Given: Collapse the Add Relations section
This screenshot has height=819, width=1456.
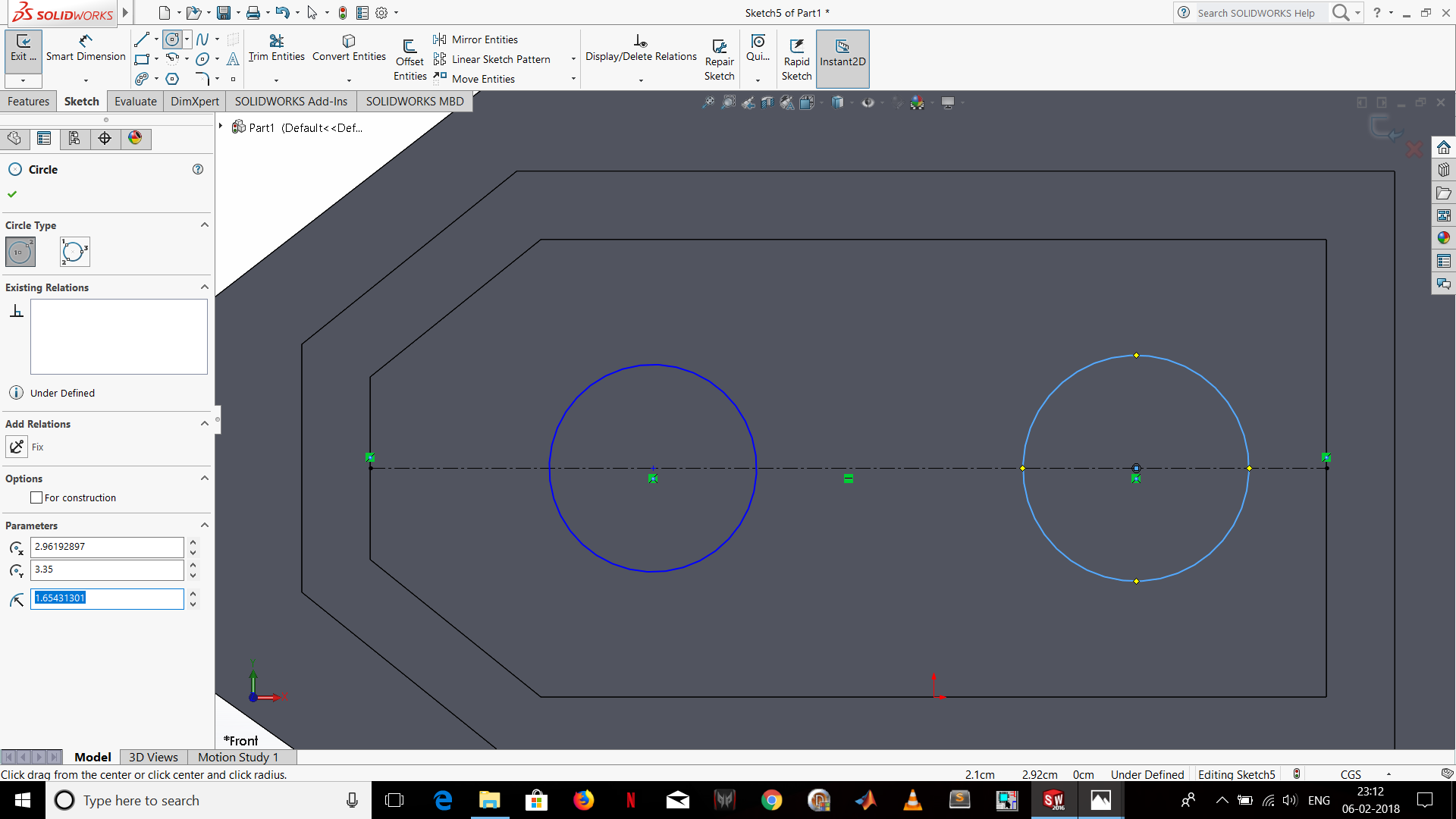Looking at the screenshot, I should point(204,423).
